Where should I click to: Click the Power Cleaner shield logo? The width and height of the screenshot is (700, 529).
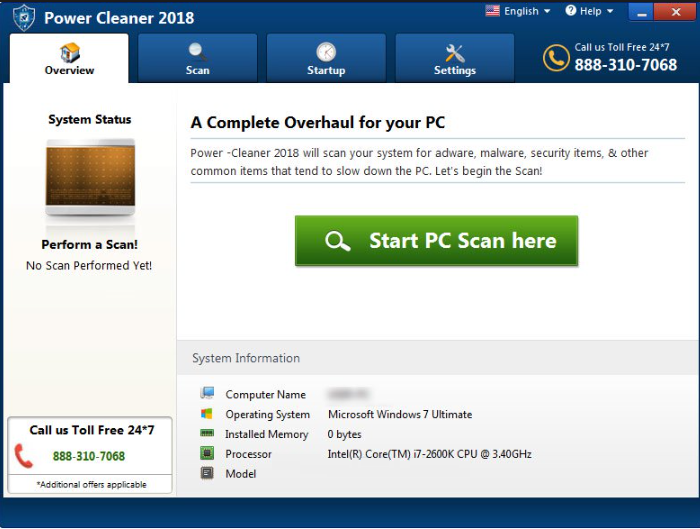pos(24,17)
